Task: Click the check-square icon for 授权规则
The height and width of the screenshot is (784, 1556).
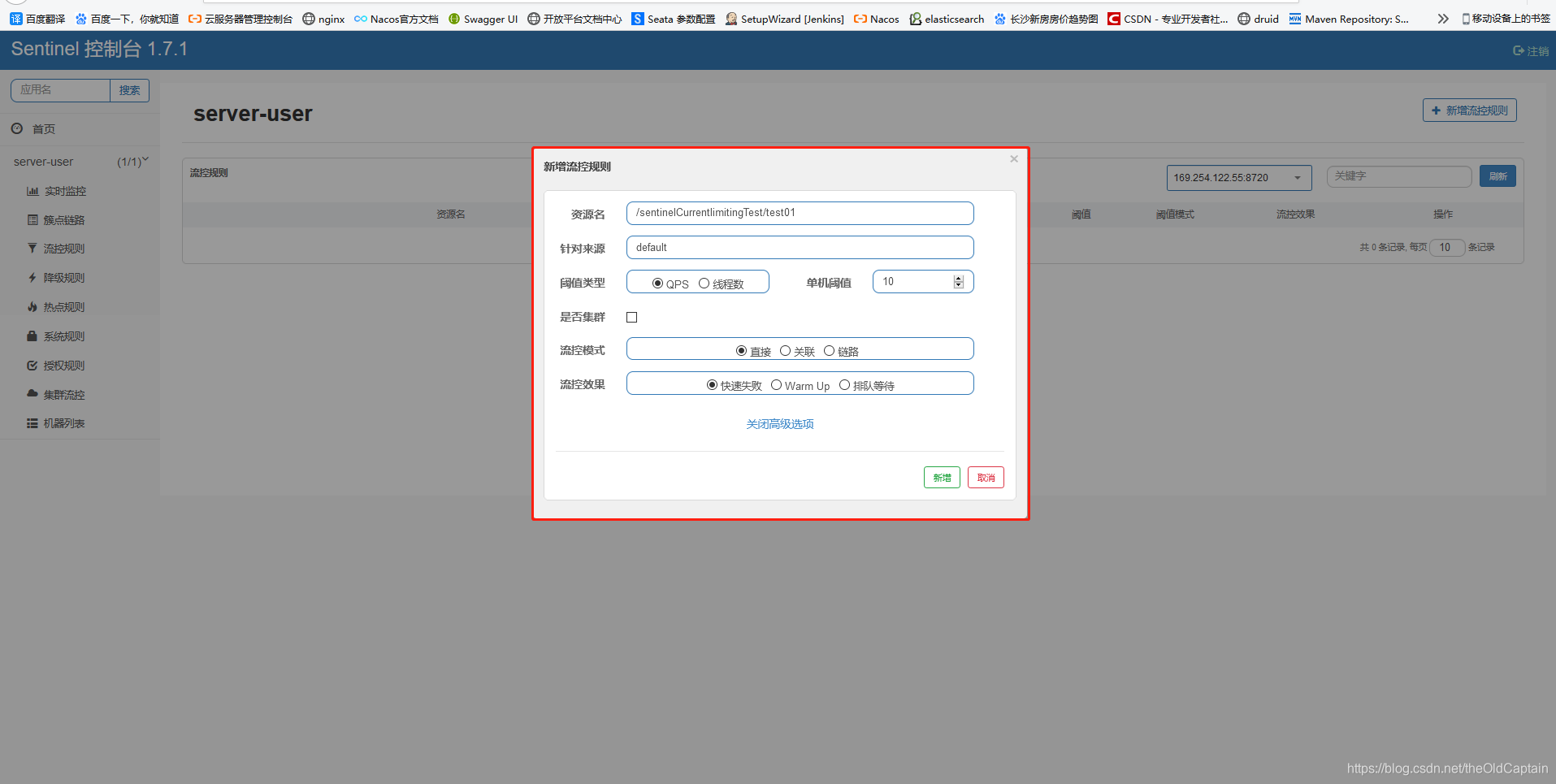Action: click(x=33, y=366)
